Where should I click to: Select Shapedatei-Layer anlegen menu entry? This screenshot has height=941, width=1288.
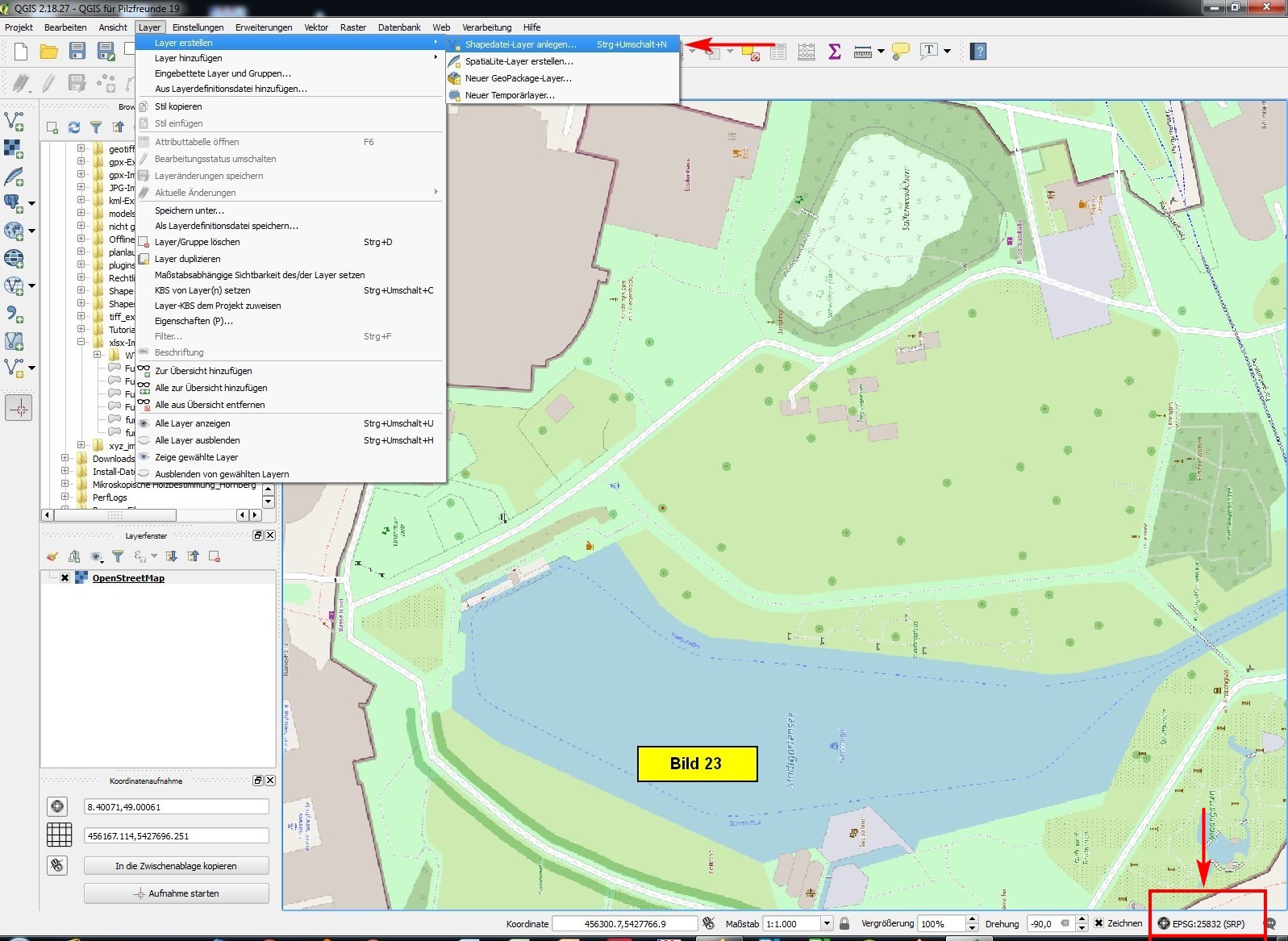coord(520,44)
